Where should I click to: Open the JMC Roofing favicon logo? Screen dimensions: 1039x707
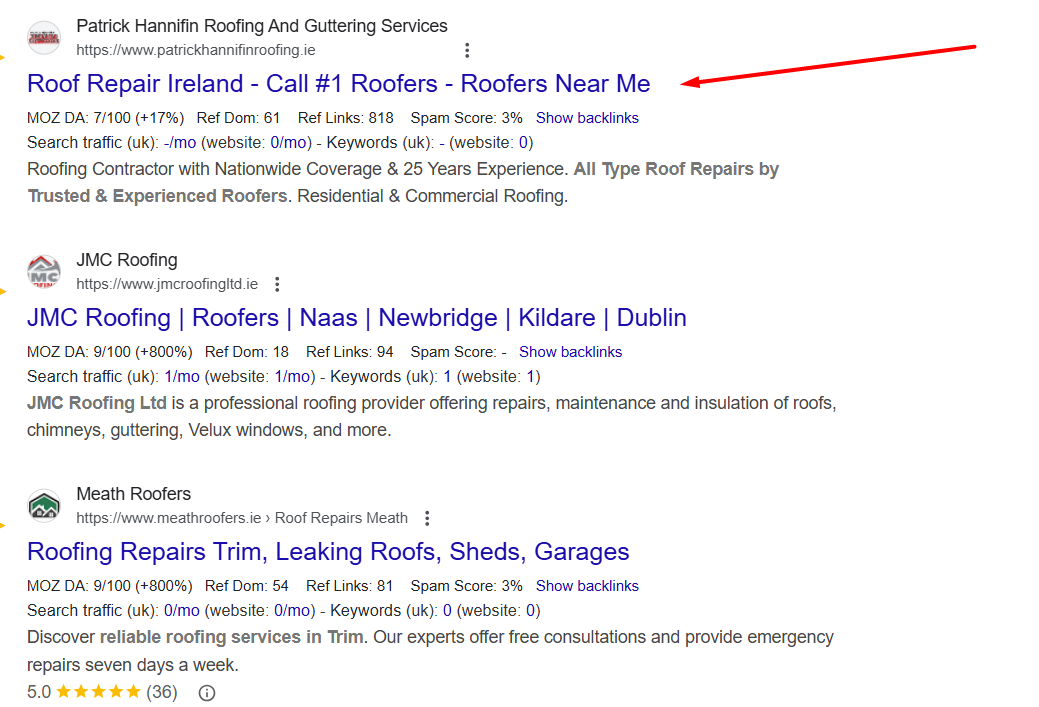(44, 272)
